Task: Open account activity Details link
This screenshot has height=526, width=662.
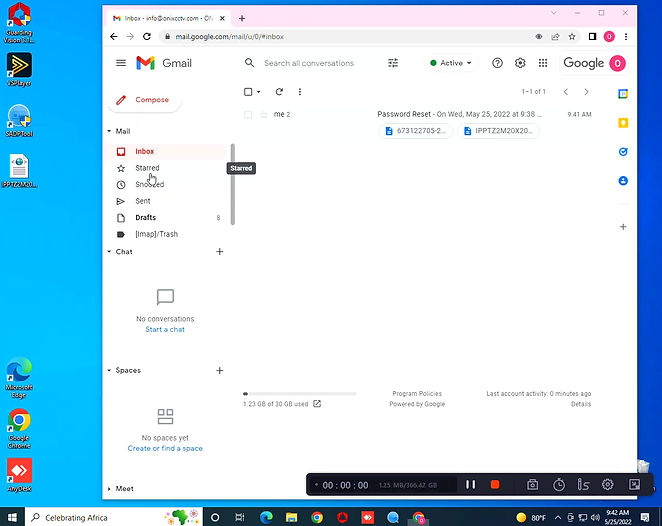Action: coord(581,404)
